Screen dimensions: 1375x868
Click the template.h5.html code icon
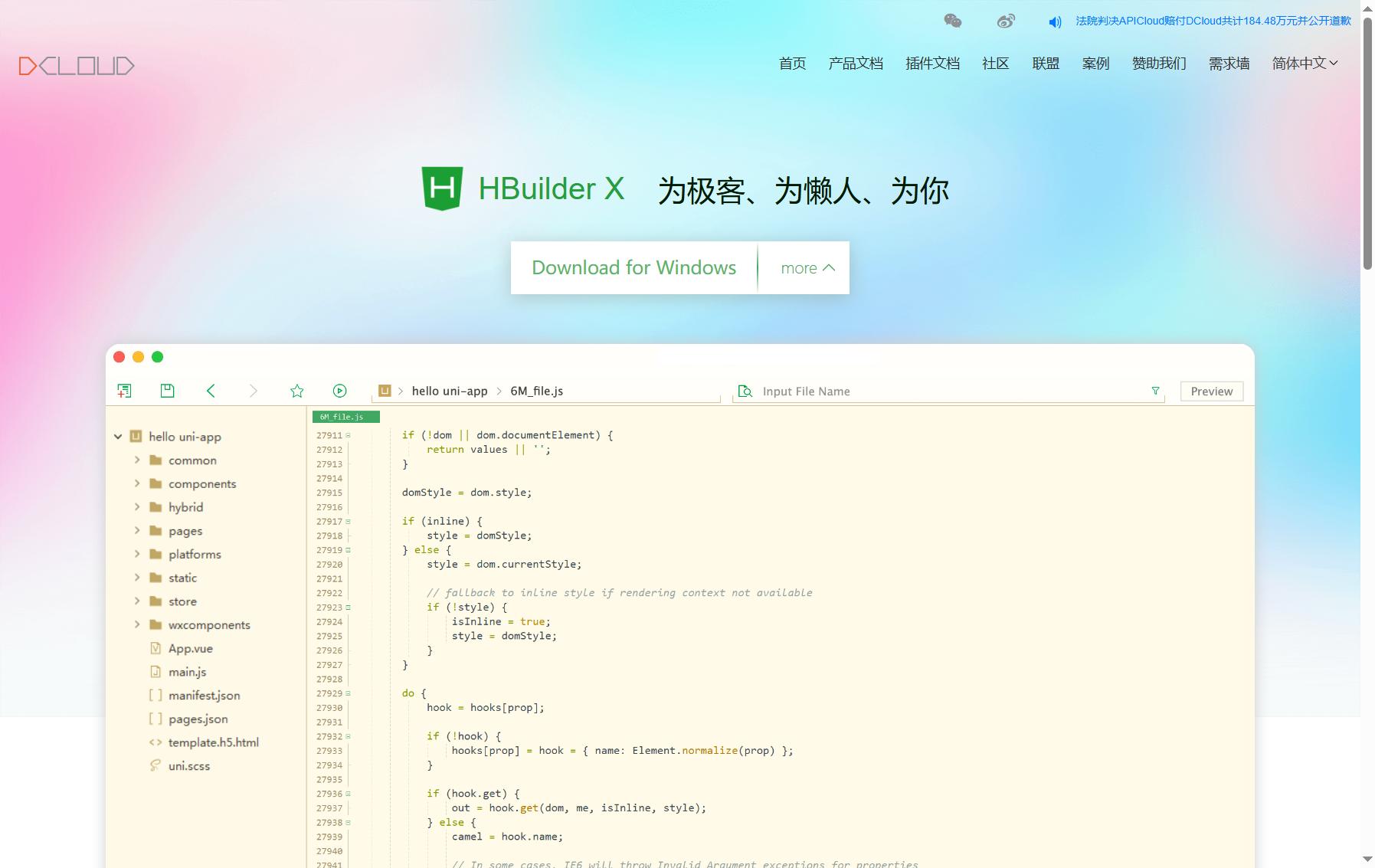click(x=156, y=742)
